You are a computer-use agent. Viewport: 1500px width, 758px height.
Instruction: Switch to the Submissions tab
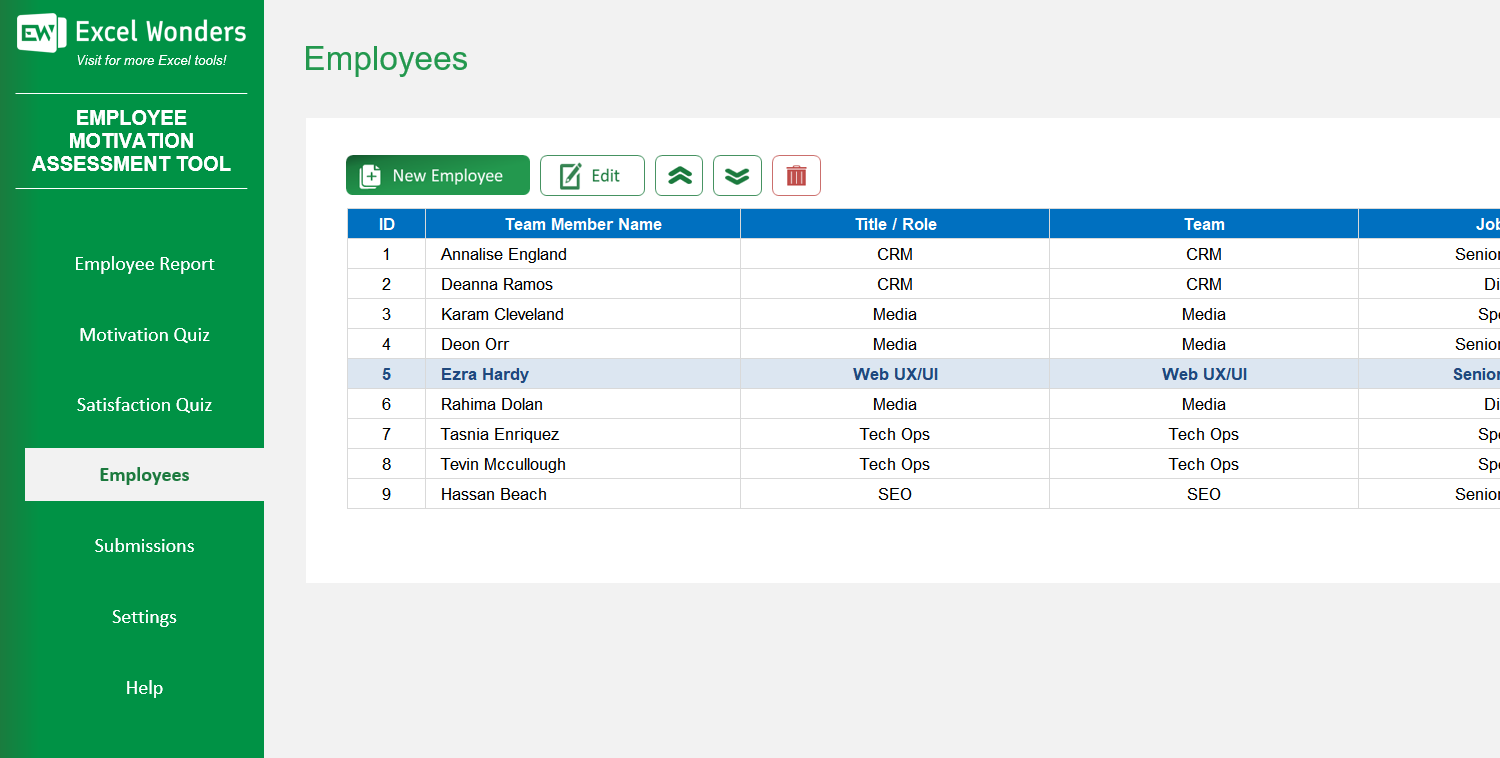[144, 545]
